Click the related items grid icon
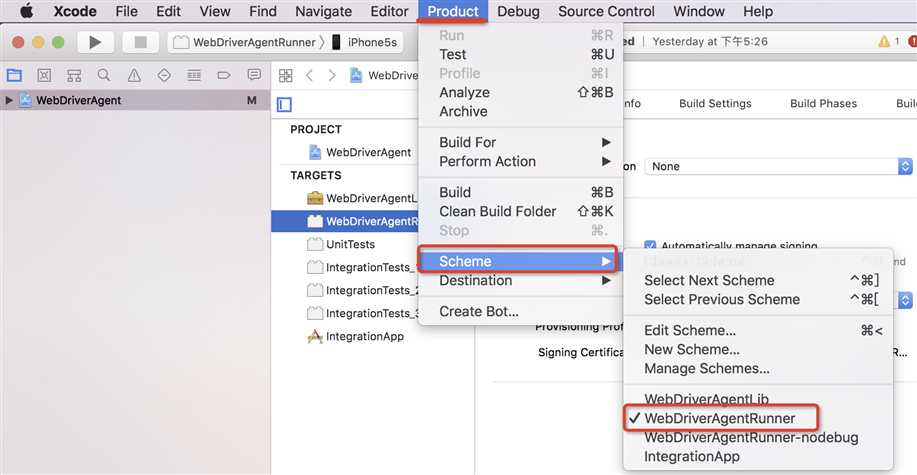917x475 pixels. pos(285,75)
